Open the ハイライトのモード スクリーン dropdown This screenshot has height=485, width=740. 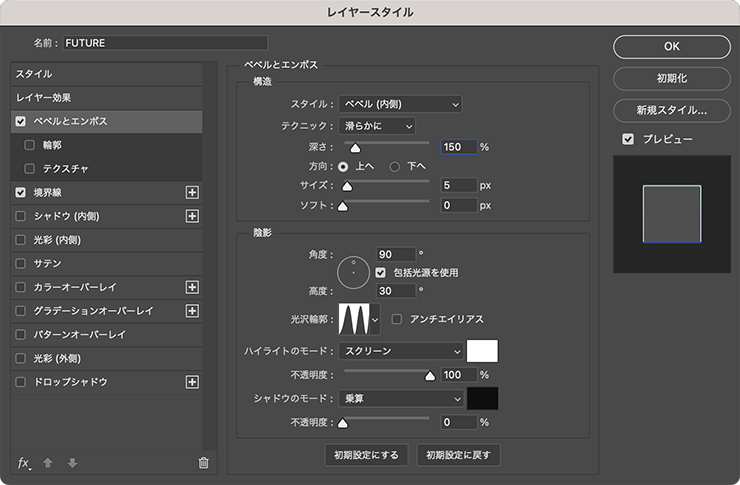400,351
